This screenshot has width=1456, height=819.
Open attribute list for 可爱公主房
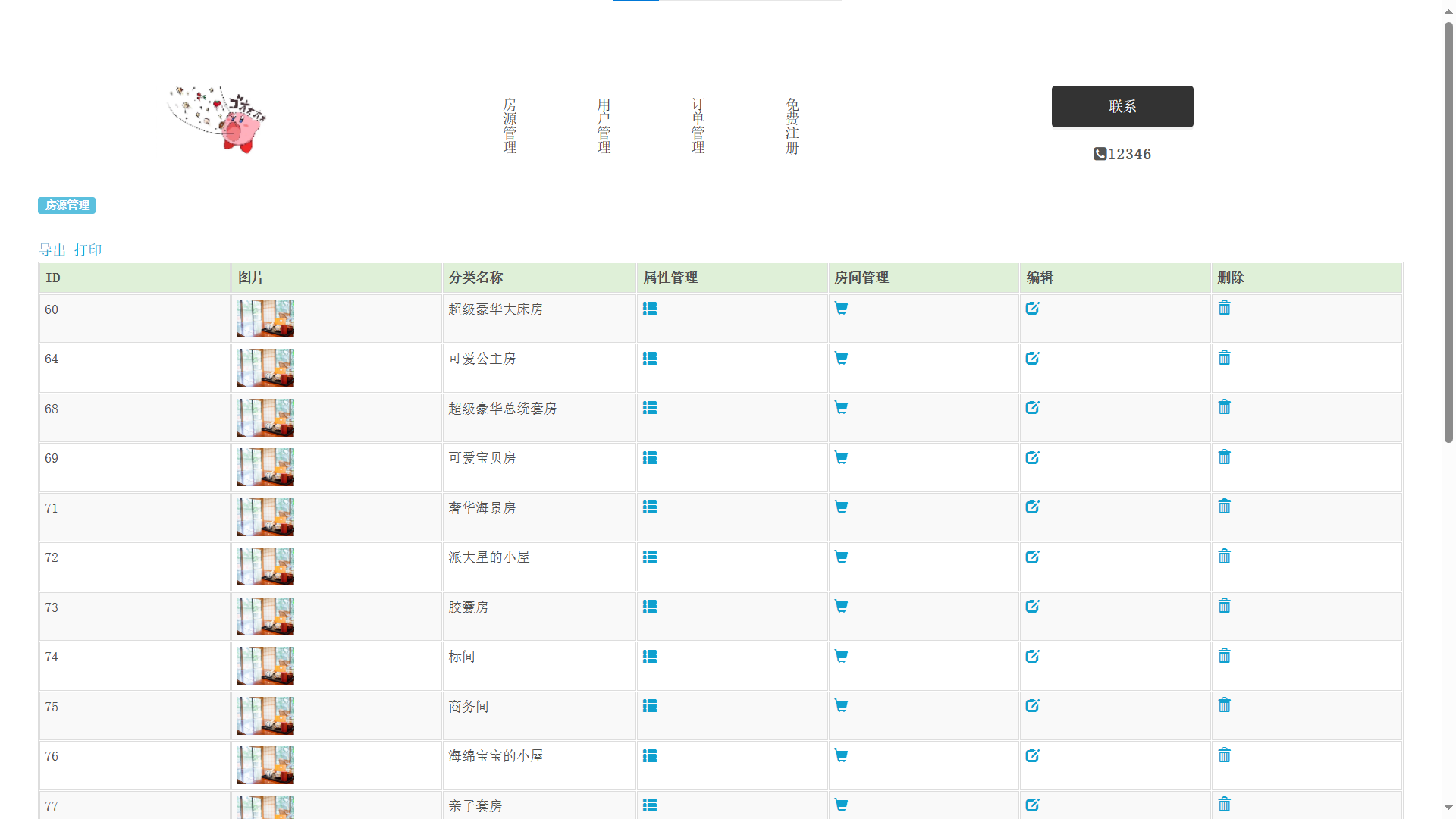point(650,359)
